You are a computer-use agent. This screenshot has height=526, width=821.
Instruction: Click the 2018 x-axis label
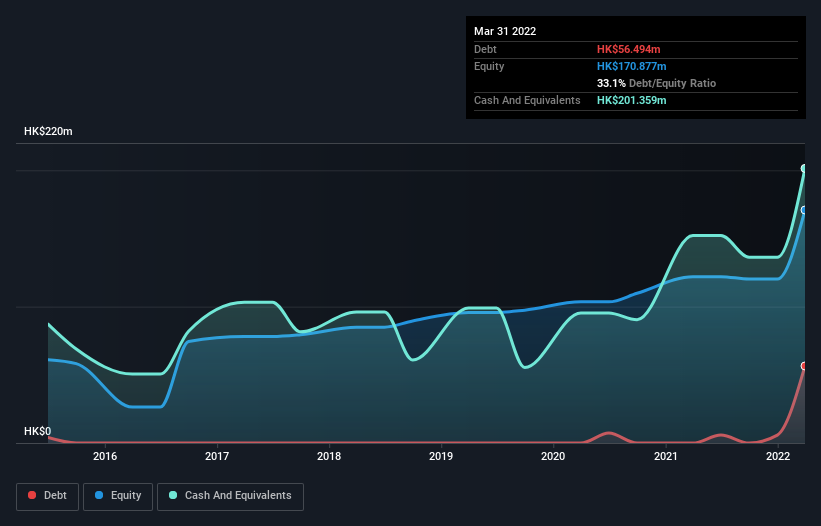(x=329, y=456)
